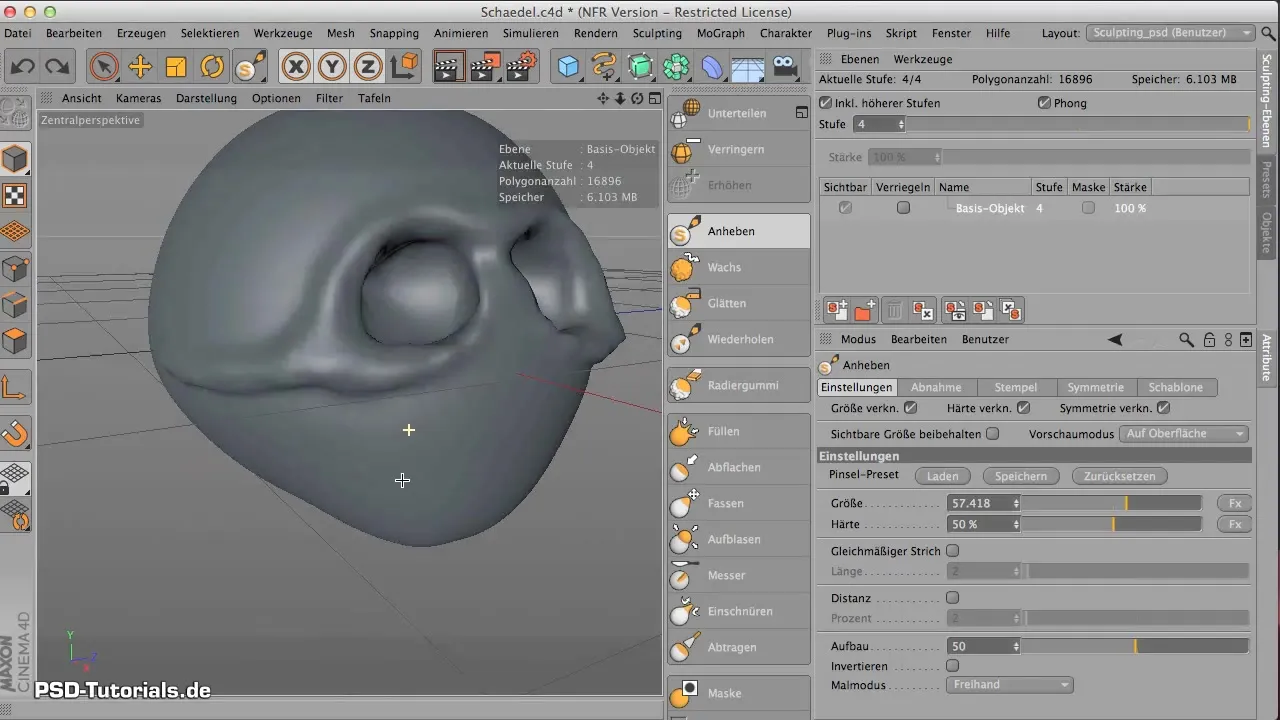The image size is (1280, 720).
Task: Toggle Z axis lock
Action: pos(370,67)
